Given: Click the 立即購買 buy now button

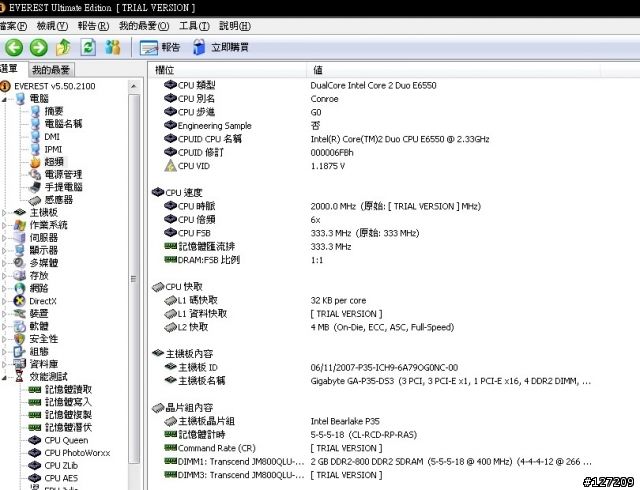Looking at the screenshot, I should 221,47.
